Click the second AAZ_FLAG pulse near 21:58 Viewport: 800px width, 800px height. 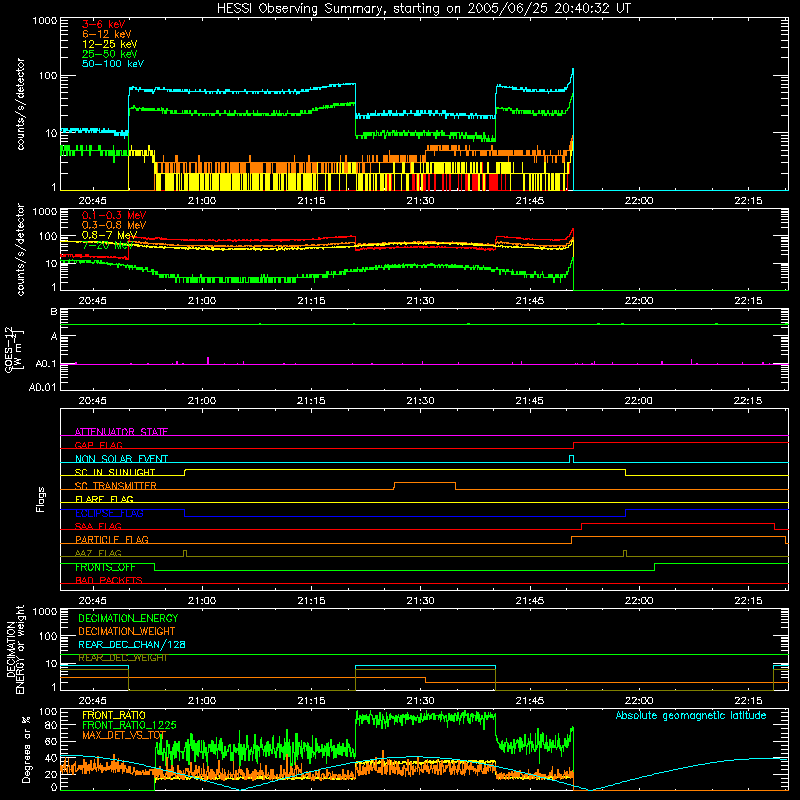coord(625,553)
